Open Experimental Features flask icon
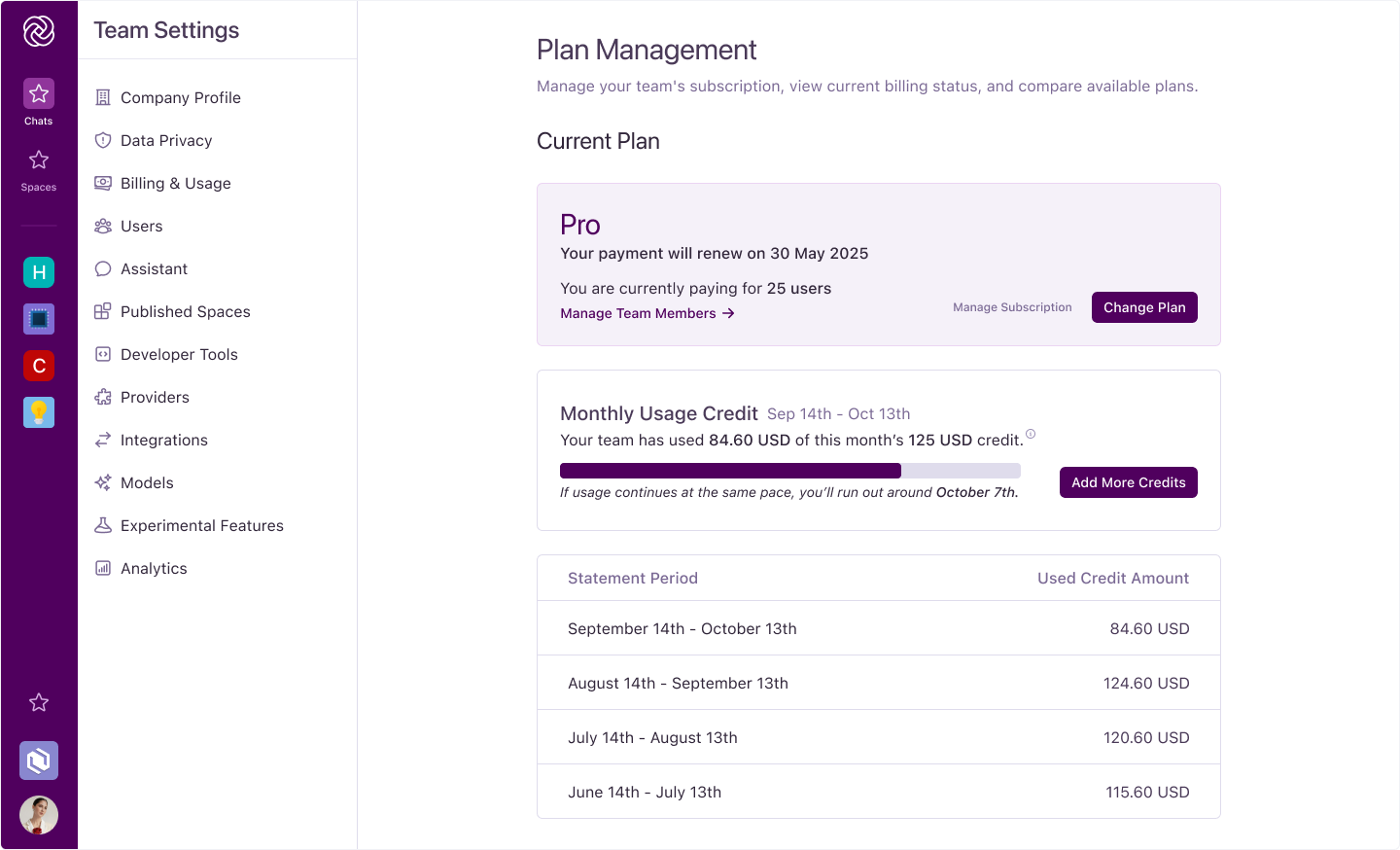Image resolution: width=1400 pixels, height=850 pixels. (103, 525)
